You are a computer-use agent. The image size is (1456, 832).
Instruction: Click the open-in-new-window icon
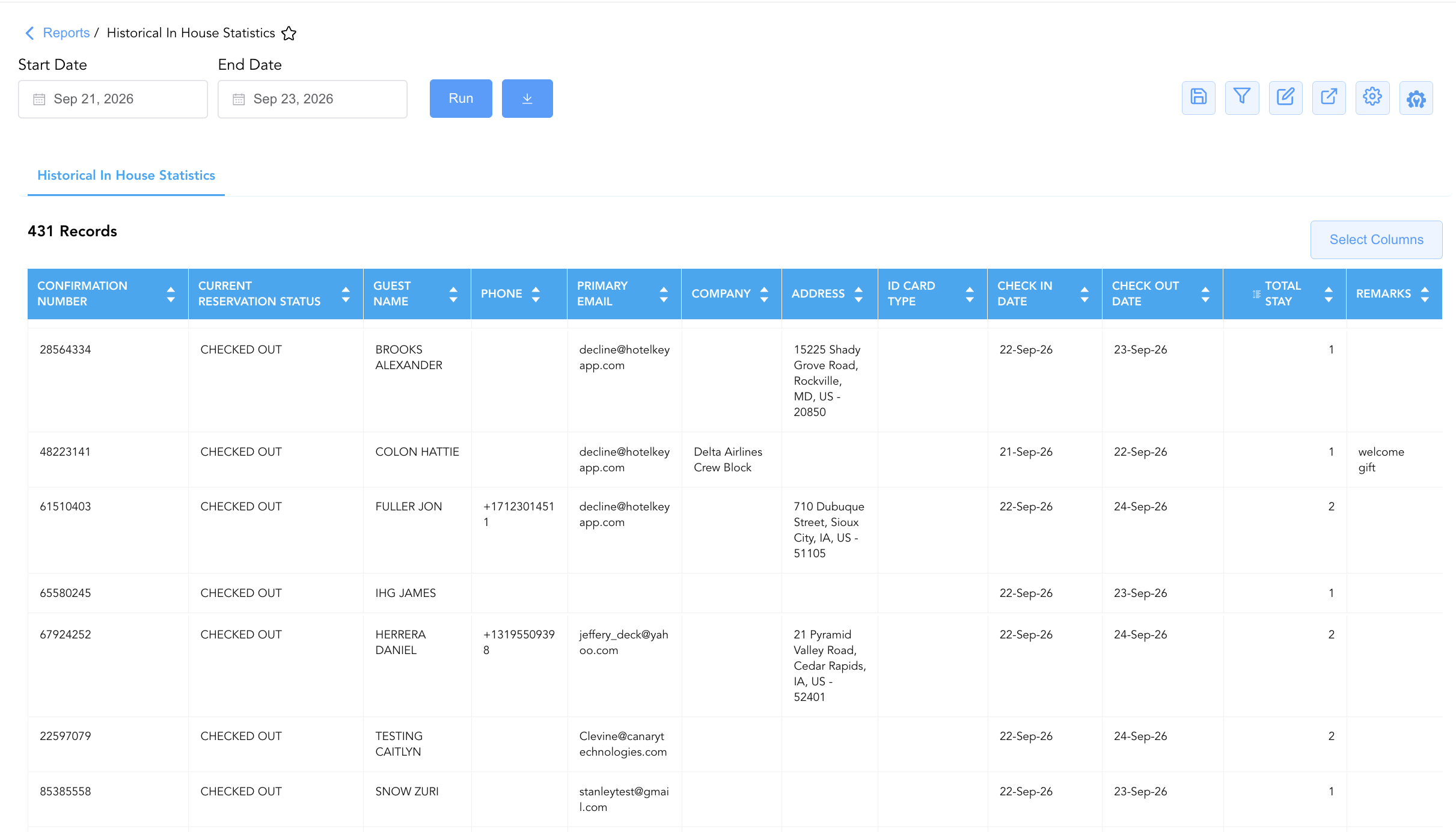(1329, 97)
